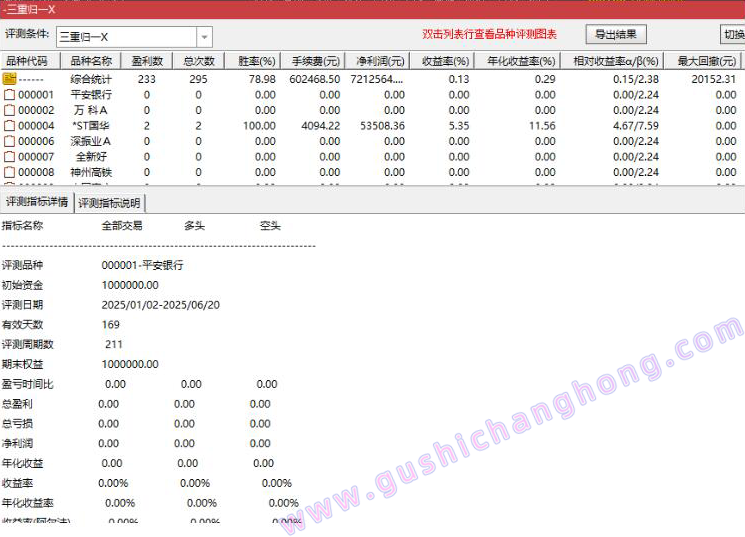
Task: Click stock code 000006
Action: 36,142
